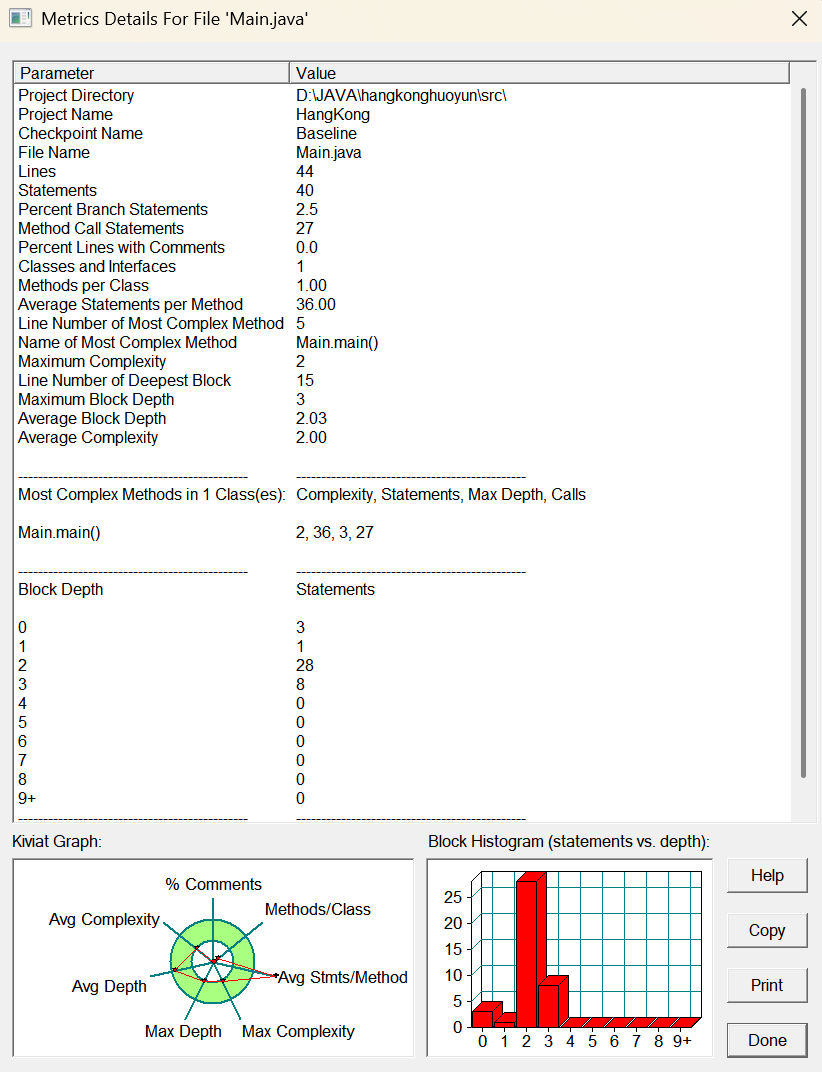The height and width of the screenshot is (1072, 822).
Task: Click Avg Stmts/Method label in Kiviat graph
Action: click(343, 978)
